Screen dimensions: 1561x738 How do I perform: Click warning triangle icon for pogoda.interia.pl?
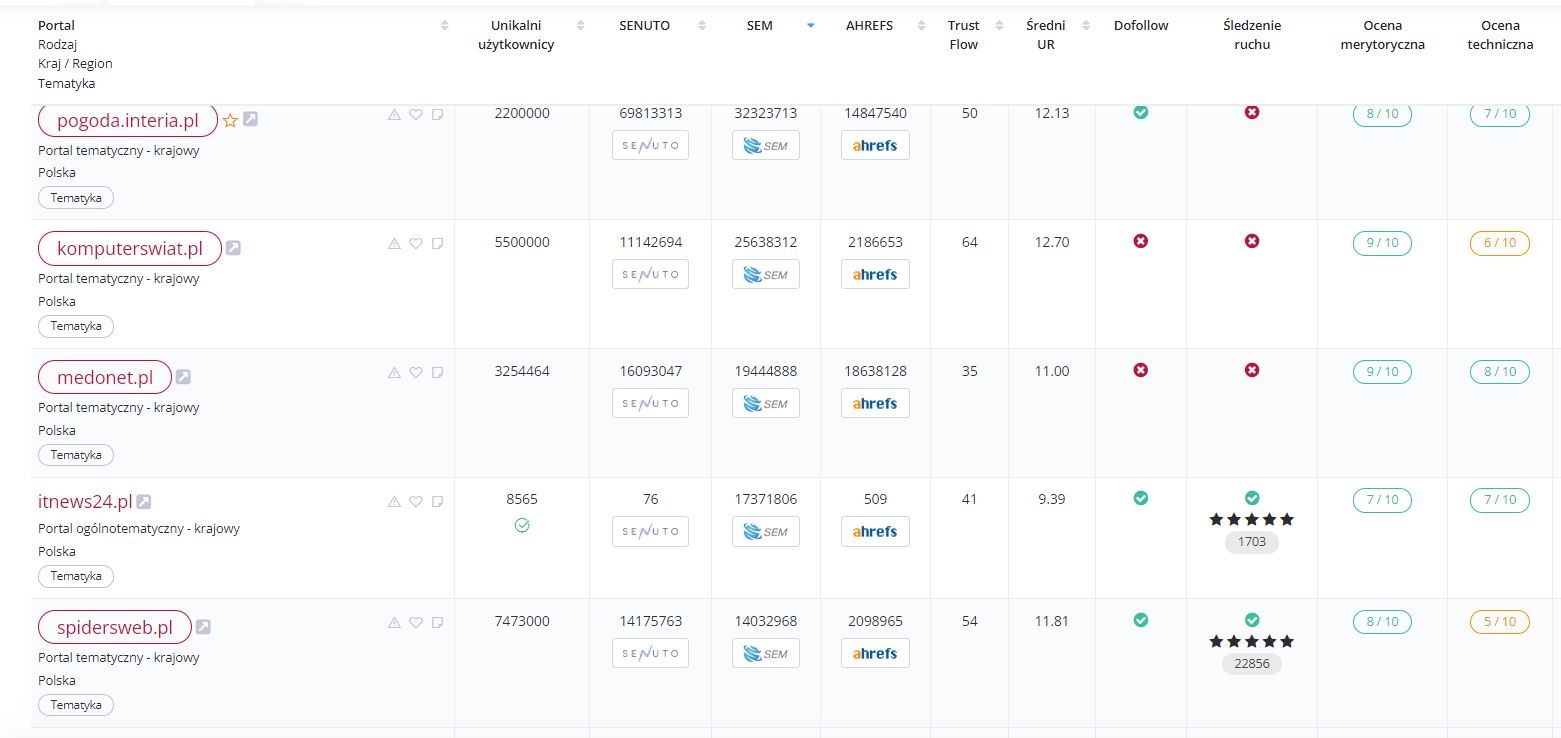tap(394, 115)
